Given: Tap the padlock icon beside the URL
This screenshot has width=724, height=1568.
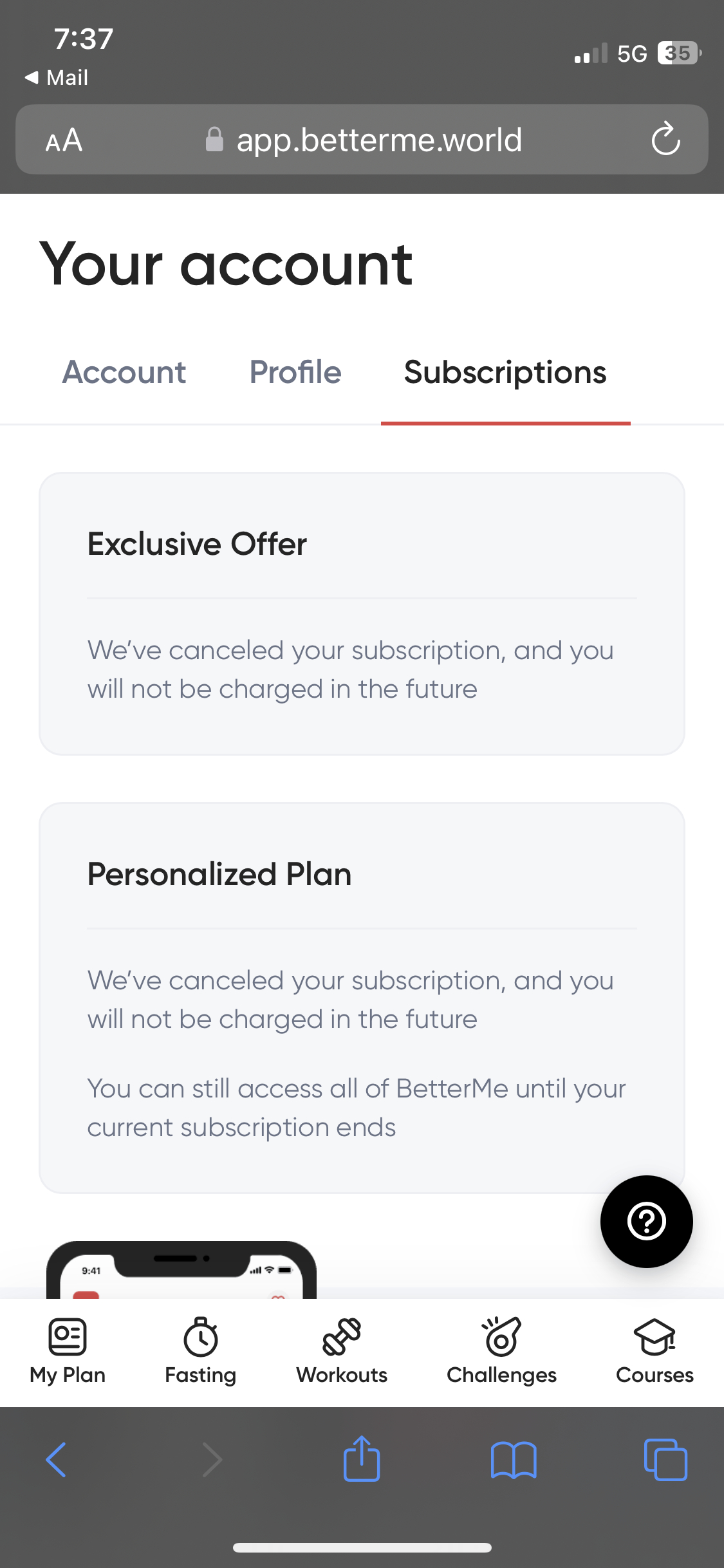Looking at the screenshot, I should pyautogui.click(x=214, y=140).
